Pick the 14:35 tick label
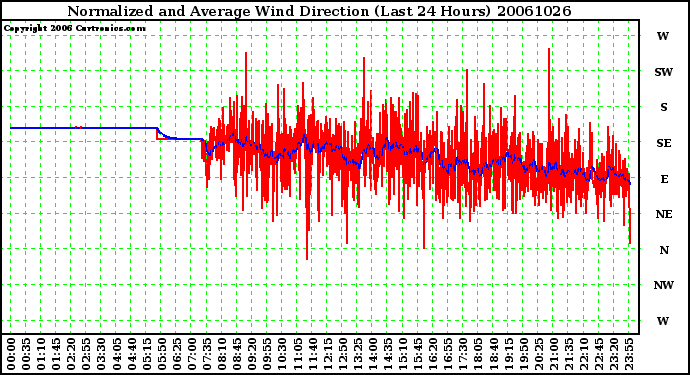 point(387,355)
